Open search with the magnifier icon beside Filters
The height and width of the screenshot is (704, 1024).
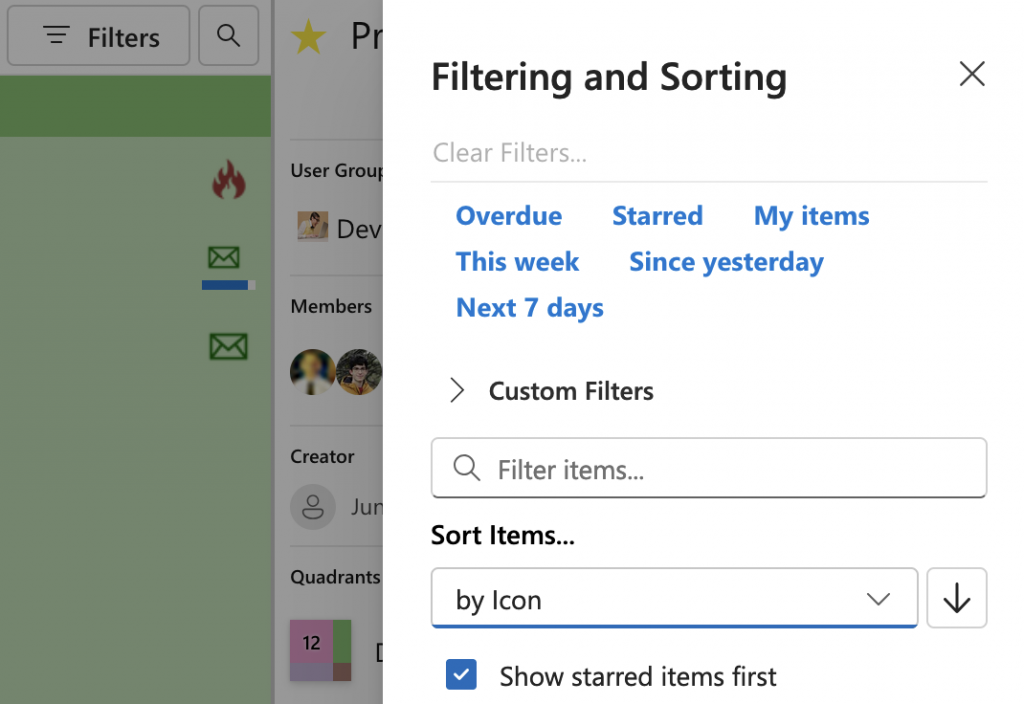pos(228,35)
